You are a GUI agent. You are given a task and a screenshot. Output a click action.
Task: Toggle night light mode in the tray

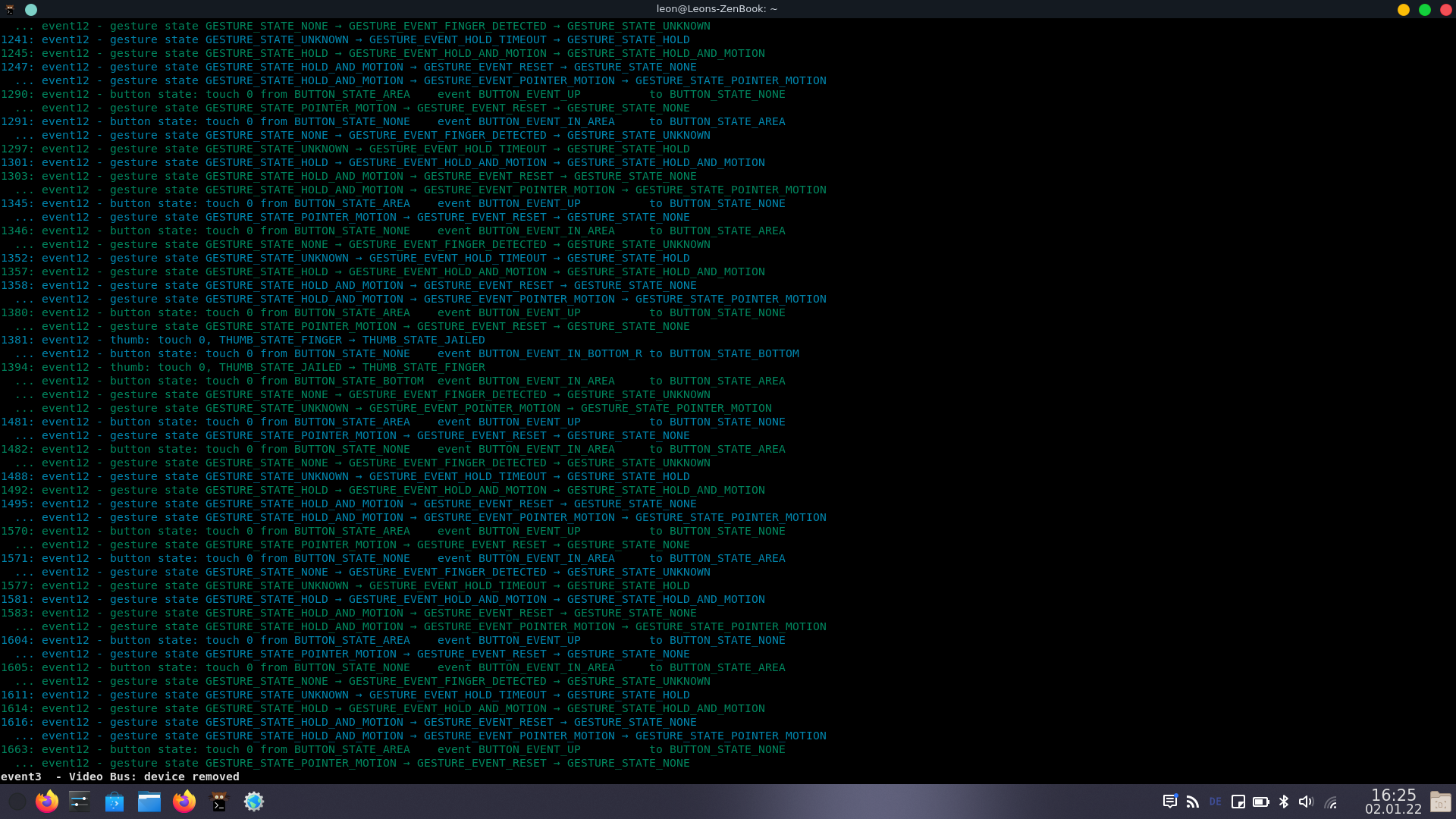1238,802
